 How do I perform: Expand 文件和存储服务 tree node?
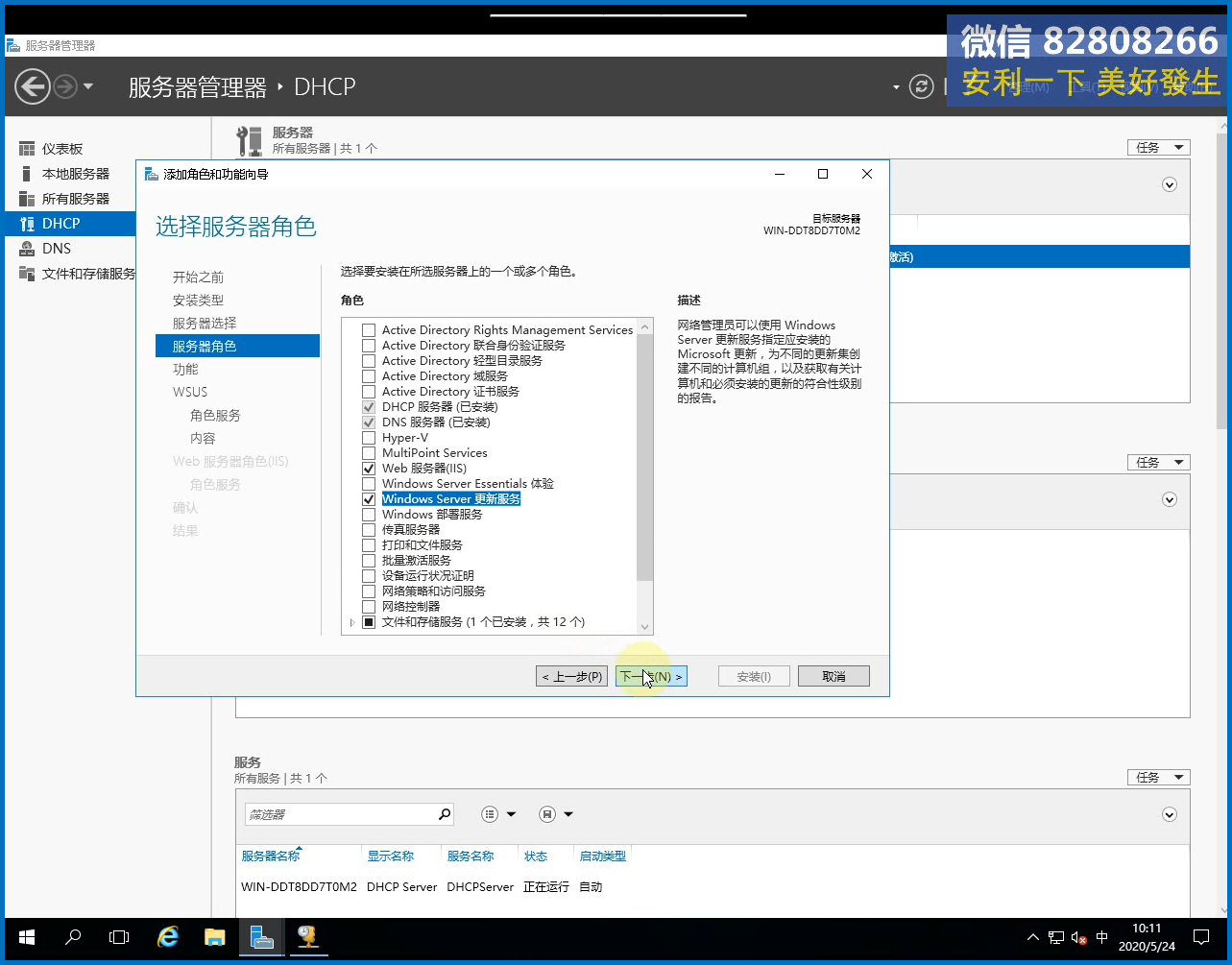(352, 622)
